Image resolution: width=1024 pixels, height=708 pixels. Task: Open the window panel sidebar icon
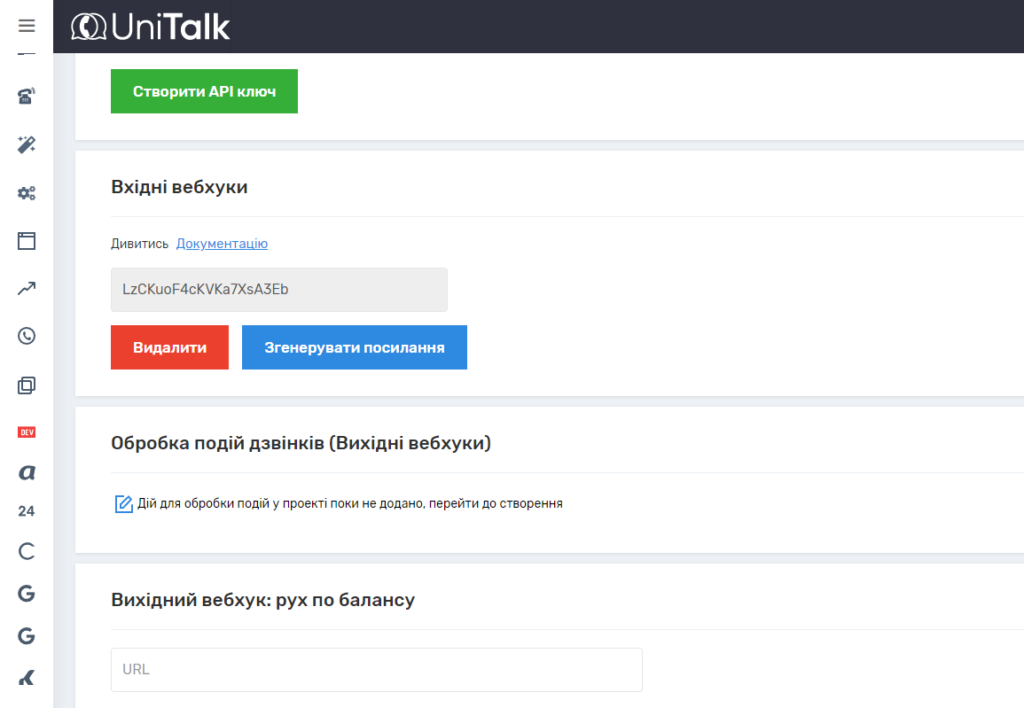click(26, 240)
